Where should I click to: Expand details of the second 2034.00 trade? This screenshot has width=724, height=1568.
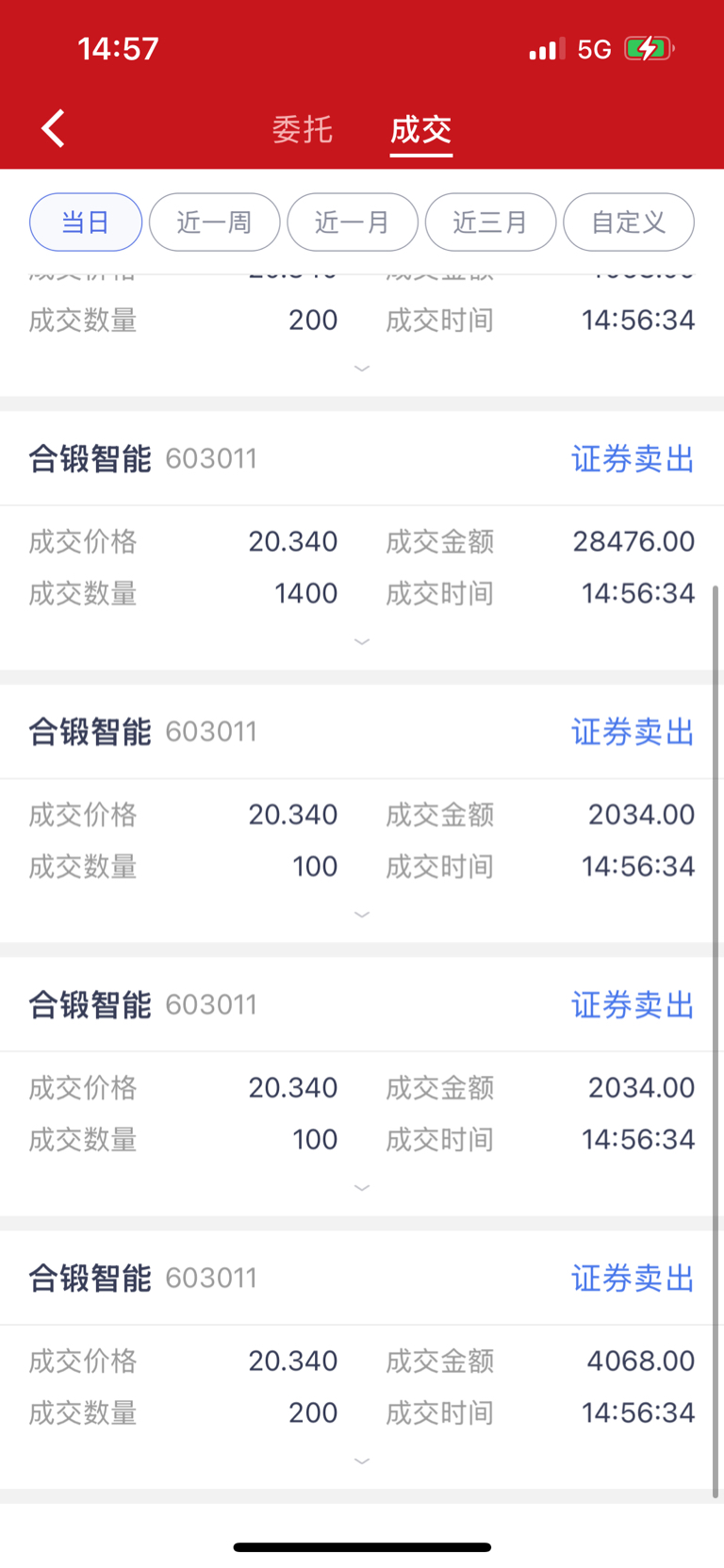362,1188
